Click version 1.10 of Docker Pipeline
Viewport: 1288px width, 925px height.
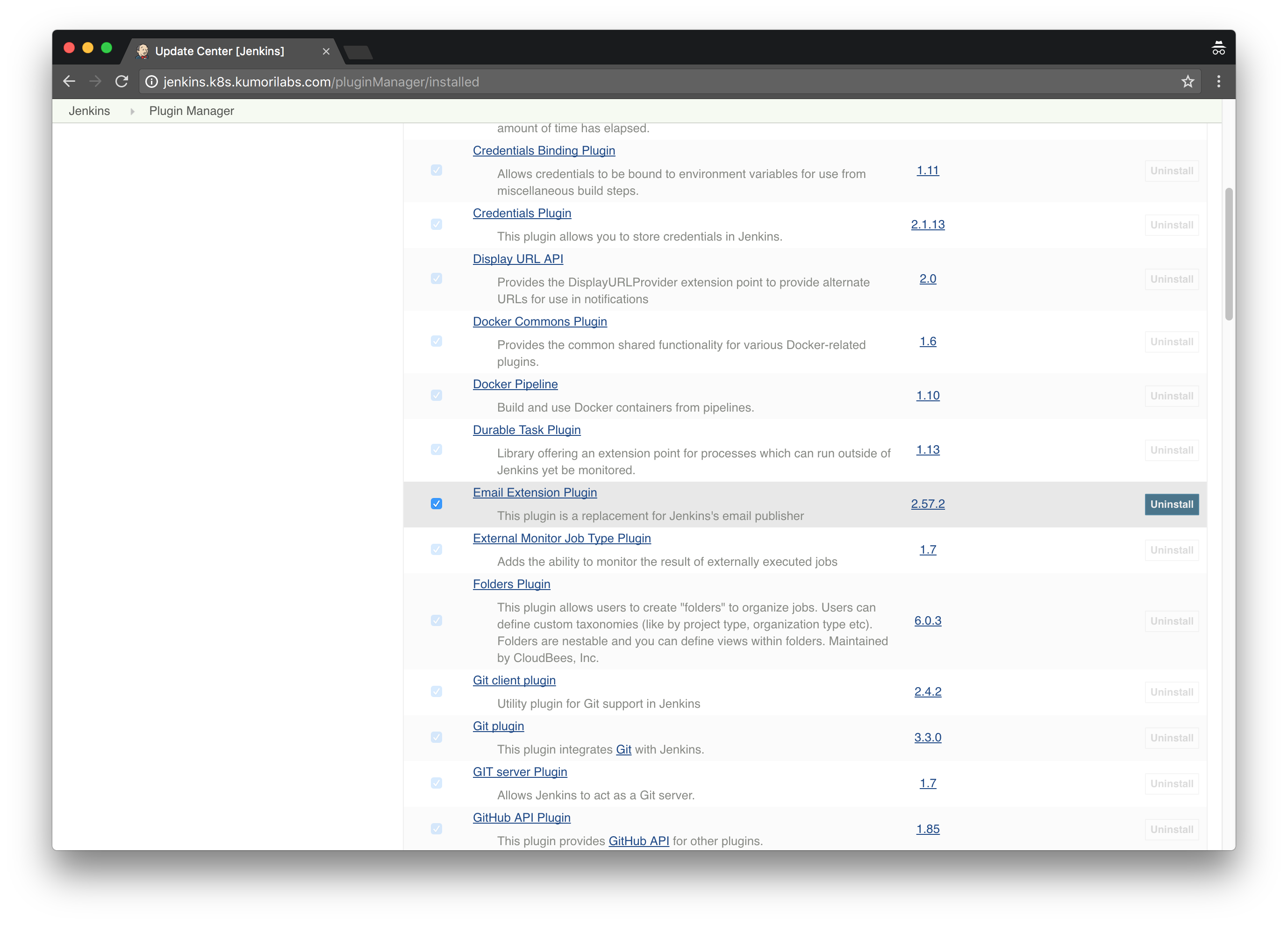pyautogui.click(x=927, y=395)
